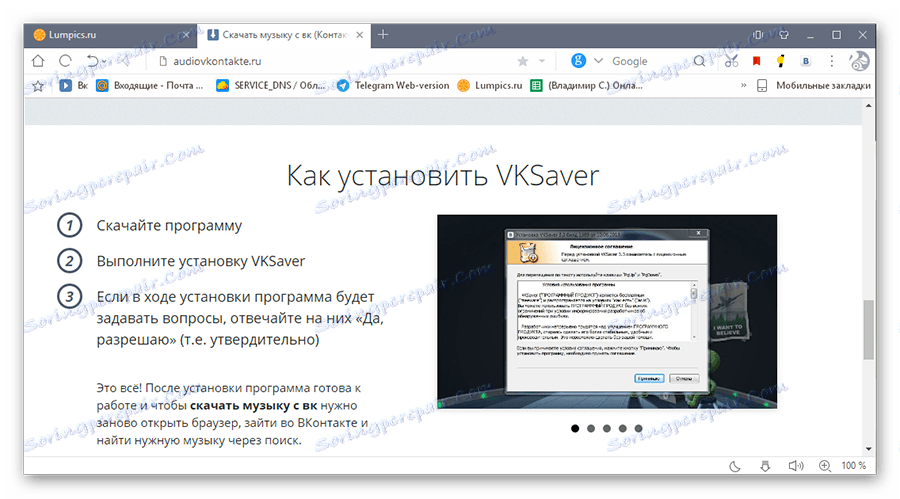The width and height of the screenshot is (900, 499).
Task: Close the "Скачать музыку с вк" tab
Action: click(x=359, y=35)
